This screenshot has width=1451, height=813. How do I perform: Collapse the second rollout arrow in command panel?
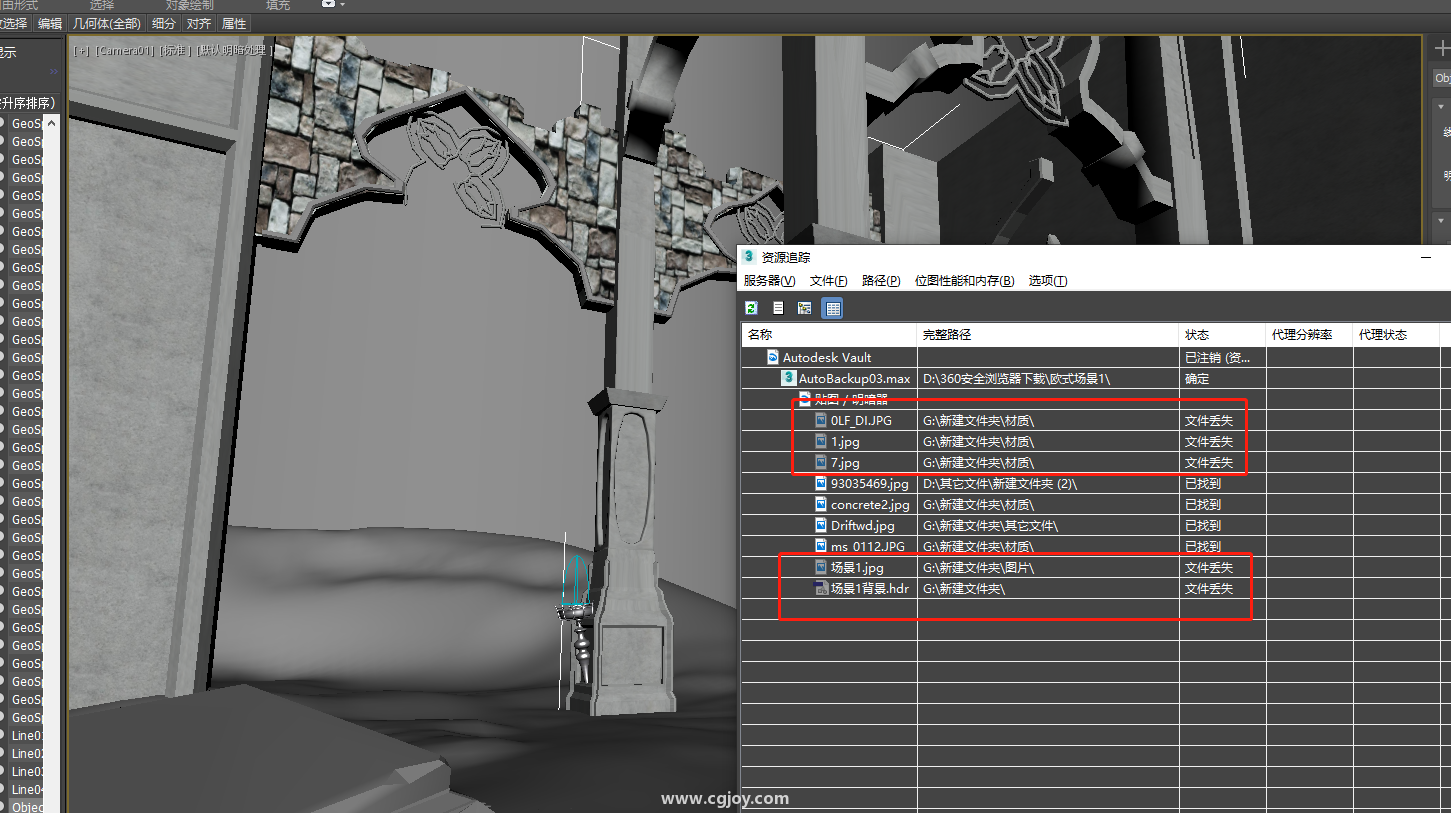1441,220
